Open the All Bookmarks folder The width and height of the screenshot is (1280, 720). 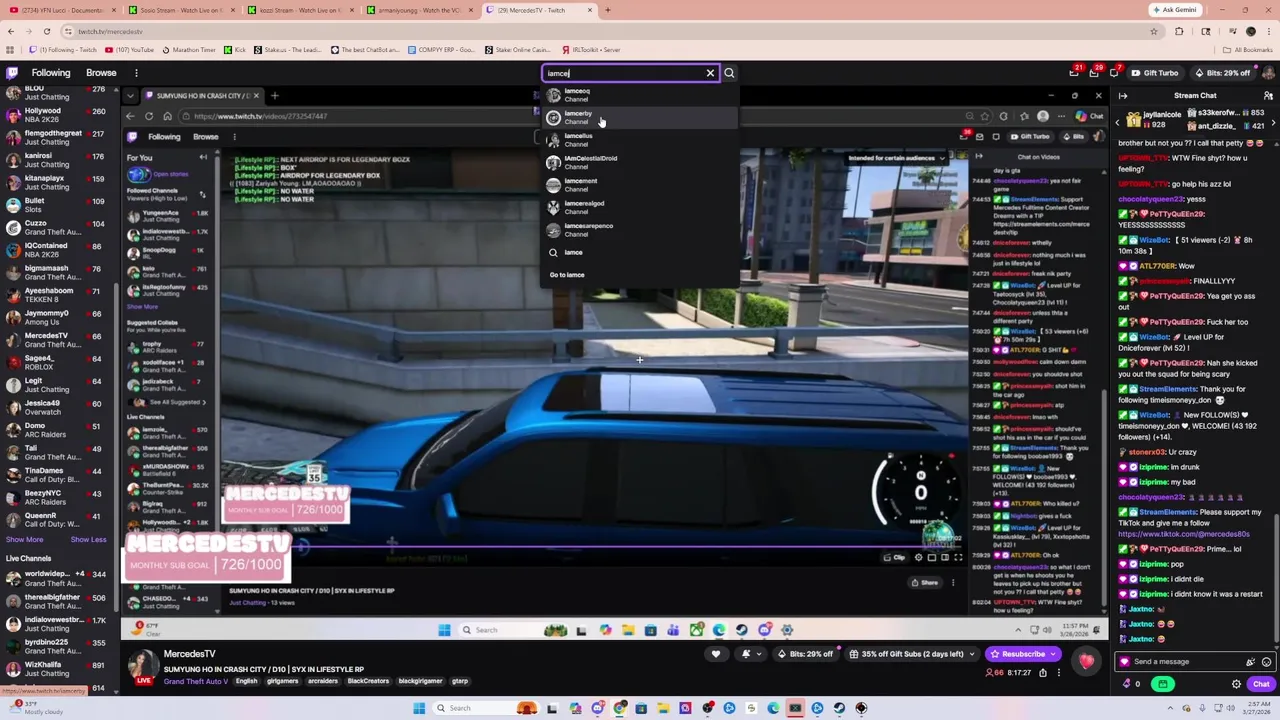tap(1249, 49)
